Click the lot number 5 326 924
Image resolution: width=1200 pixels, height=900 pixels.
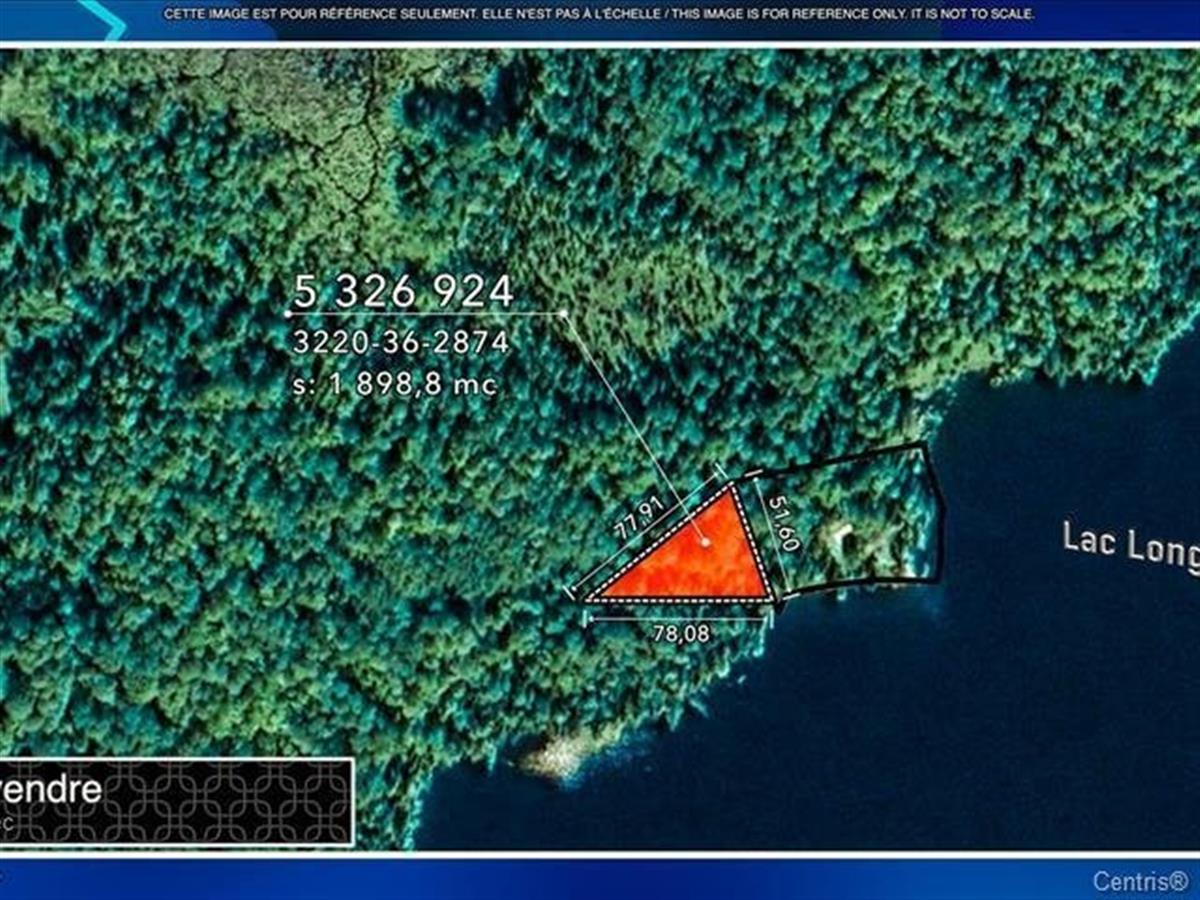[404, 292]
